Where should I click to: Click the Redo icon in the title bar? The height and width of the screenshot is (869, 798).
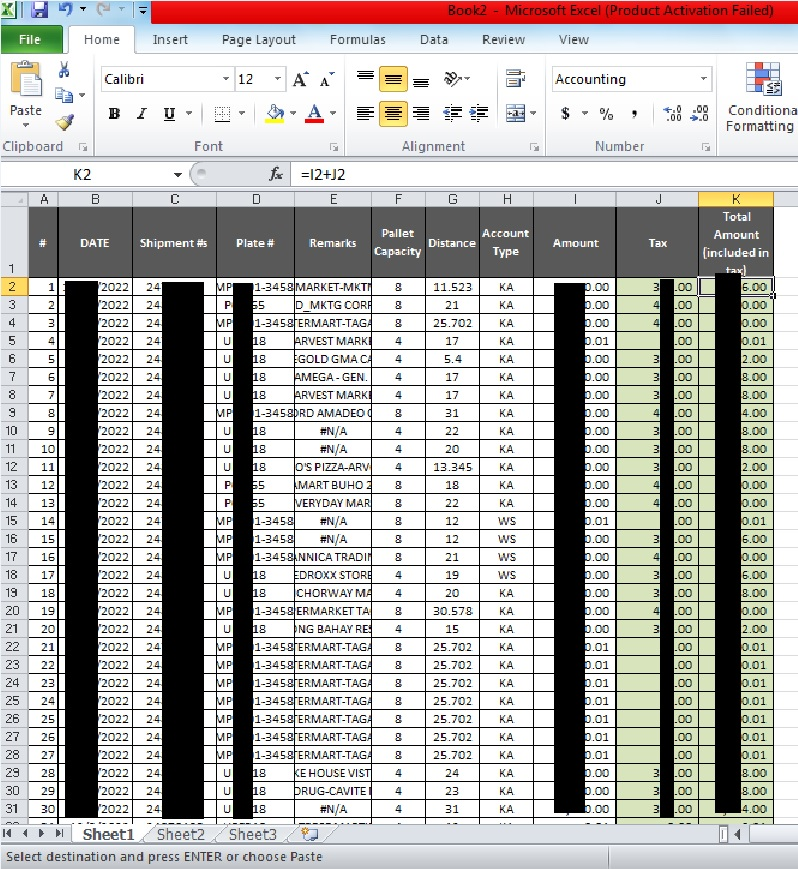click(x=104, y=9)
